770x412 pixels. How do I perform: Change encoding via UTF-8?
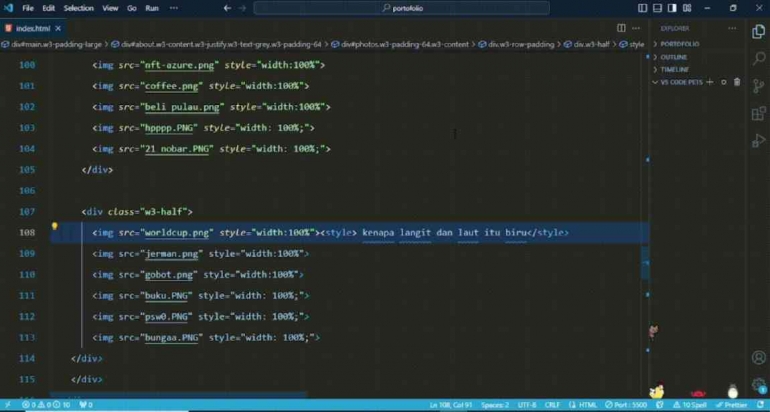coord(527,405)
